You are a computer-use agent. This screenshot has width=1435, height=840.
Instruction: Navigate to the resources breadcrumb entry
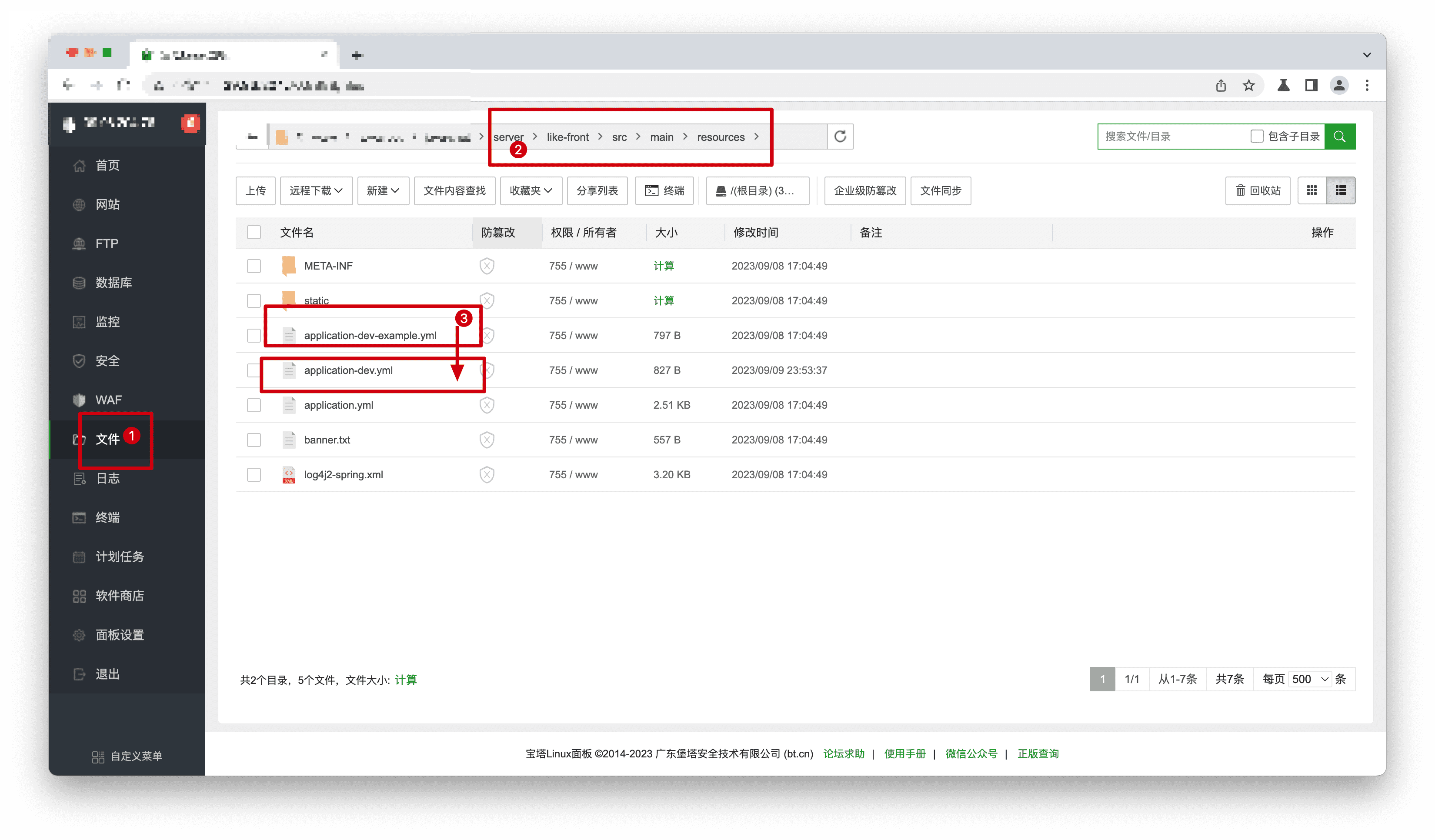point(721,137)
